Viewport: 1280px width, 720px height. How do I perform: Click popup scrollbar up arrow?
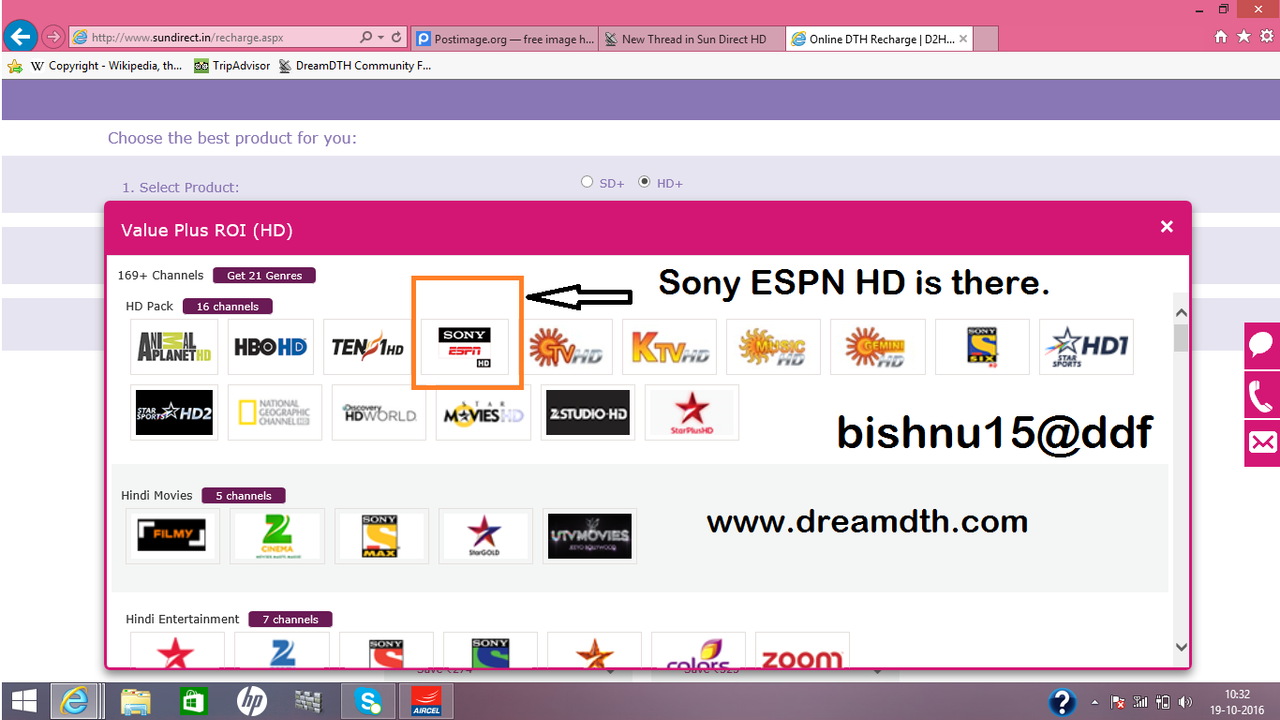click(x=1181, y=313)
